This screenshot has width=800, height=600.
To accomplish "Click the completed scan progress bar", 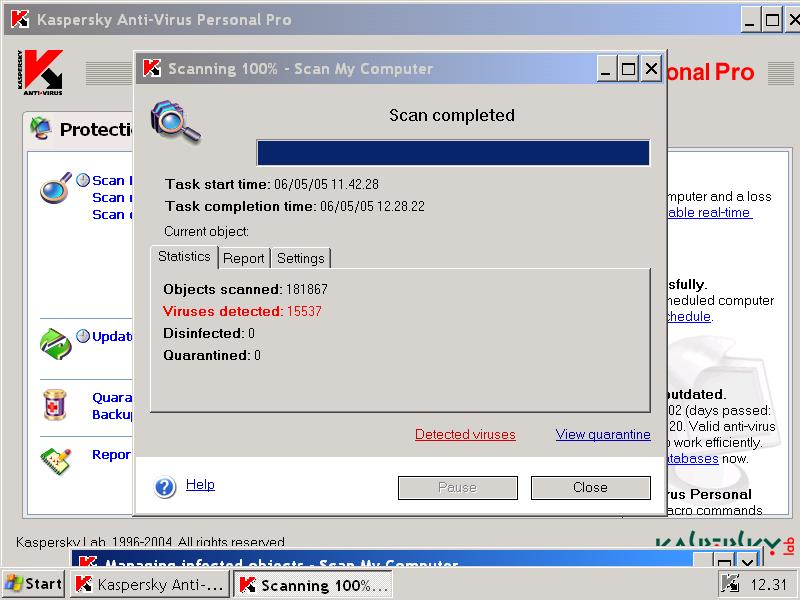I will [x=453, y=153].
